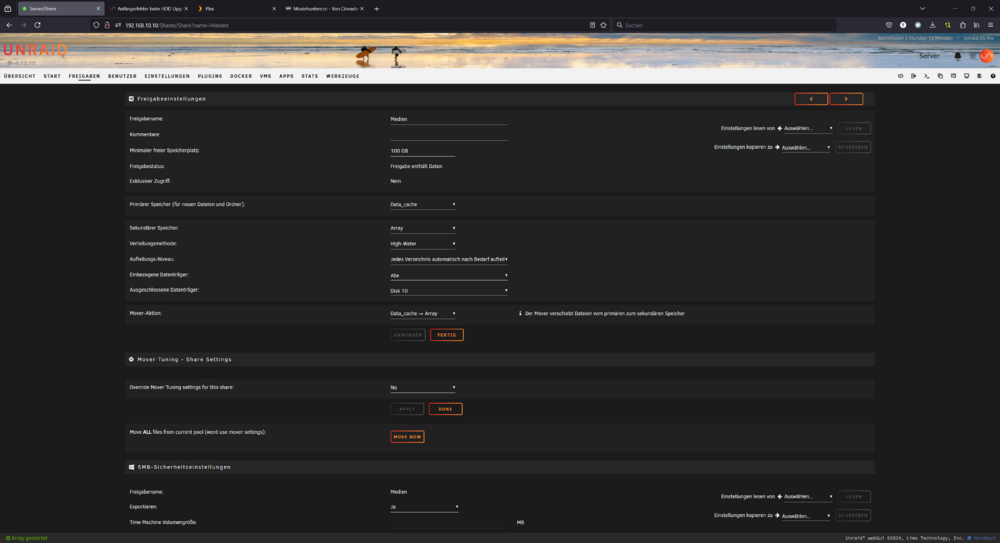Click the FERTIG button
This screenshot has height=543, width=1000.
(447, 335)
